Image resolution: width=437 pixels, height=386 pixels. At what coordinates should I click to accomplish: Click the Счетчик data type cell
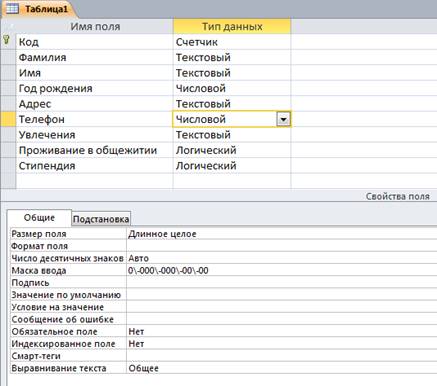[x=232, y=42]
